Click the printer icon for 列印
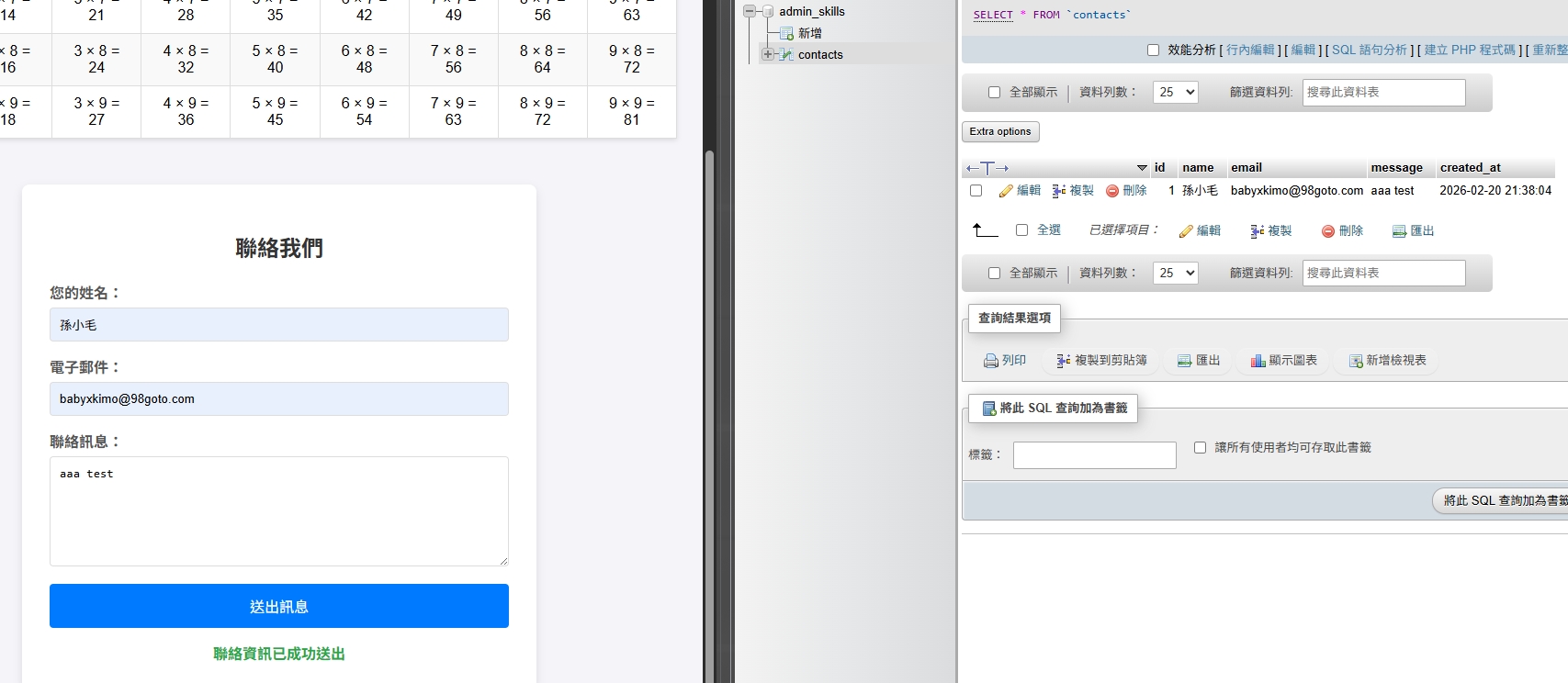 991,361
